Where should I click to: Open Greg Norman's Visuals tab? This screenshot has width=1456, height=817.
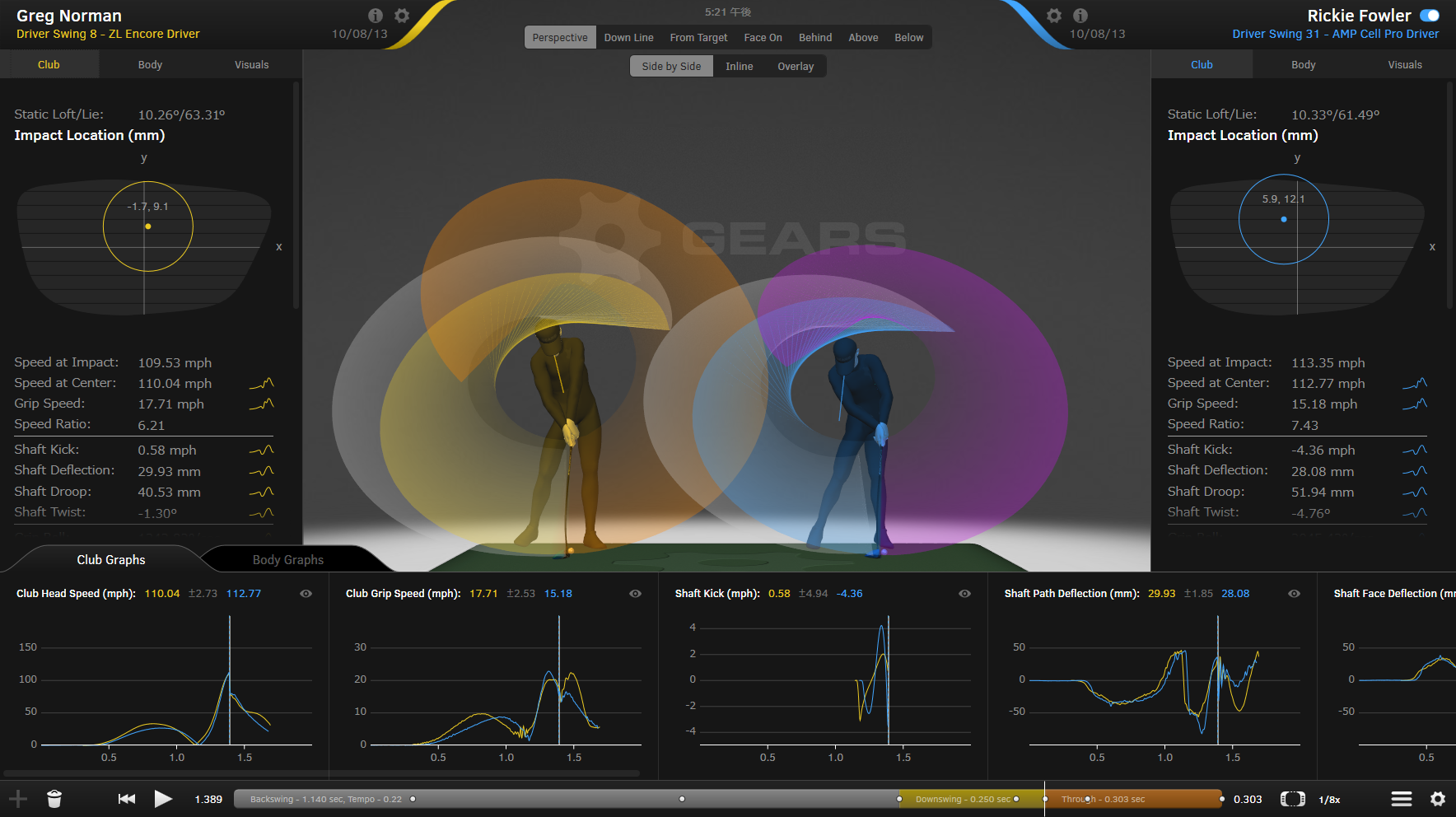tap(251, 65)
